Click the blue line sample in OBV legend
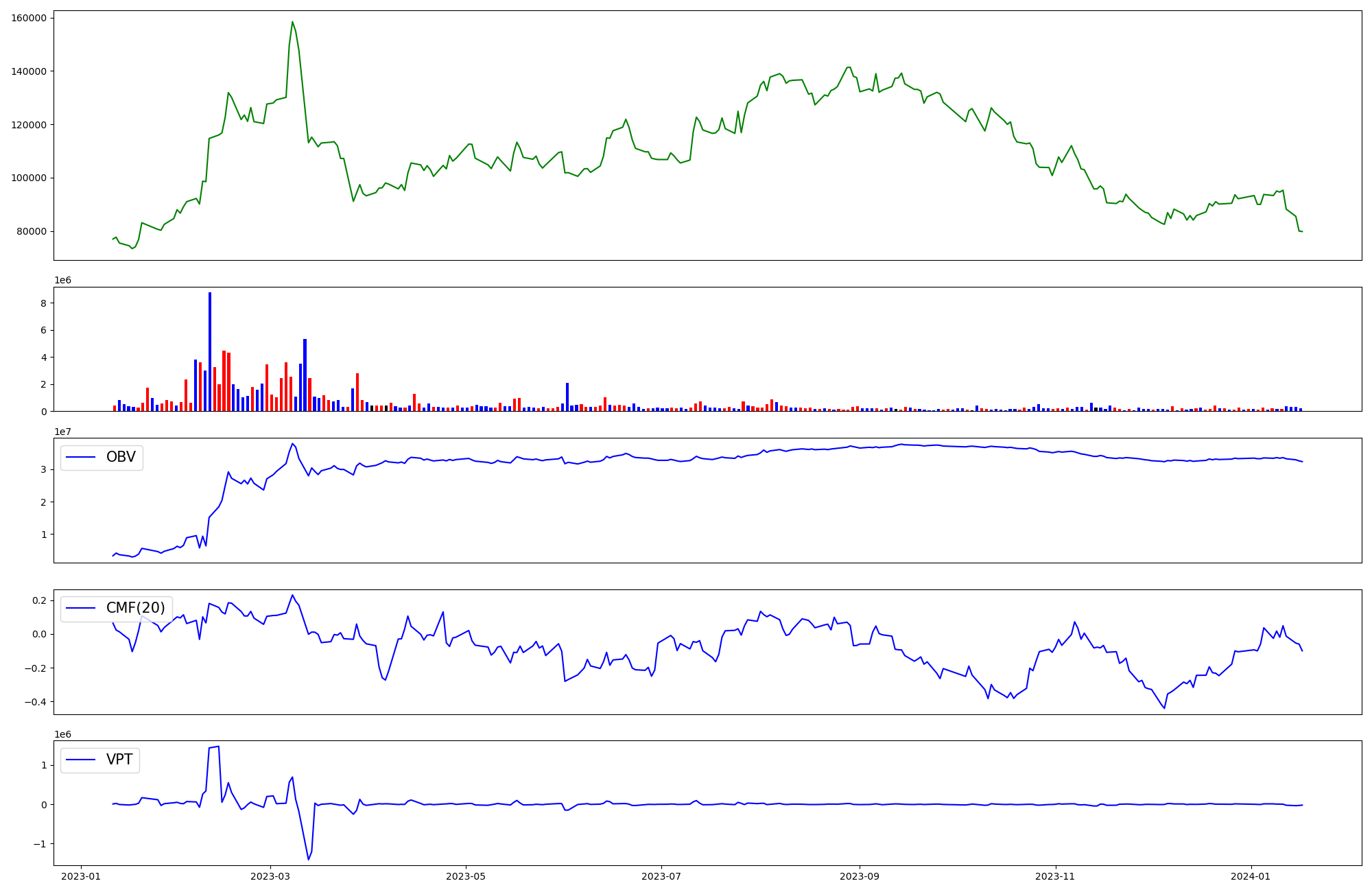The image size is (1372, 892). click(x=81, y=457)
